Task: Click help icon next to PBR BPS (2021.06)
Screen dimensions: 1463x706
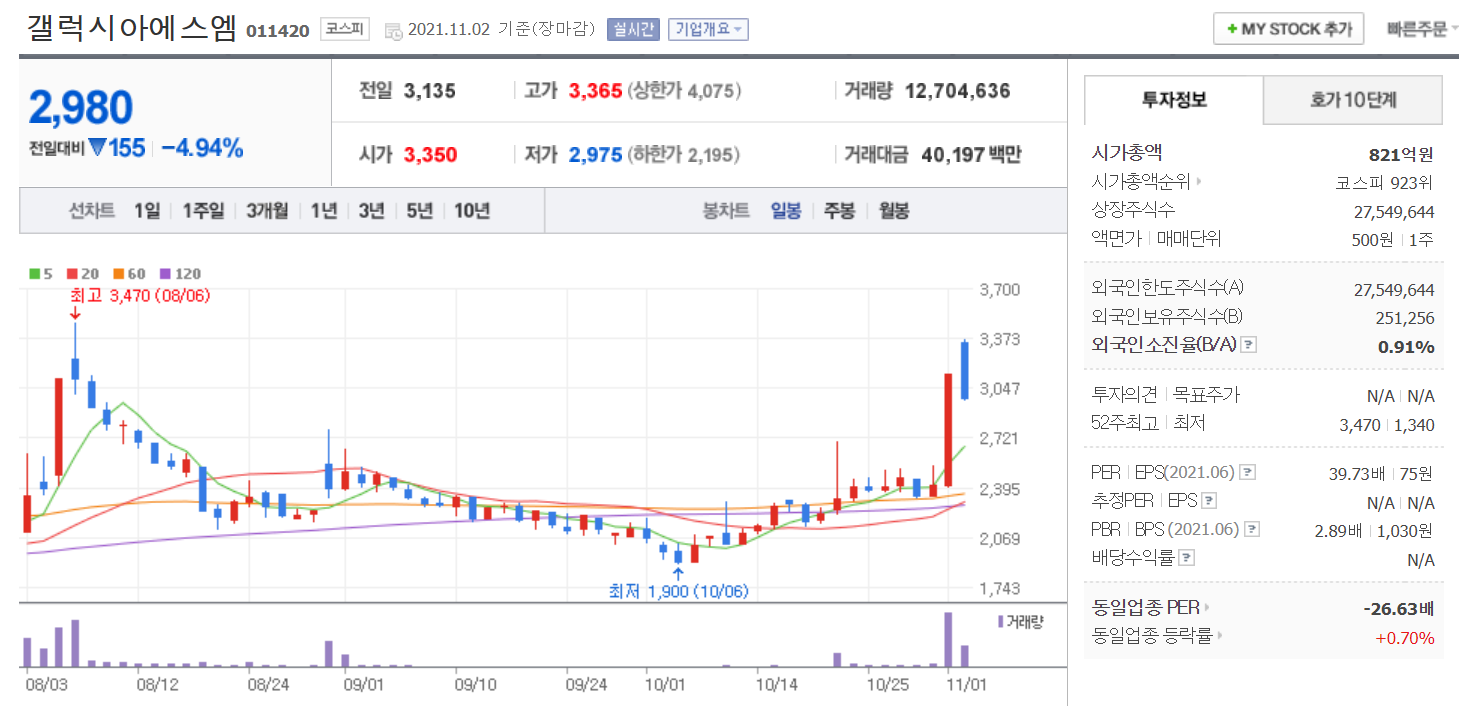Action: [1252, 529]
